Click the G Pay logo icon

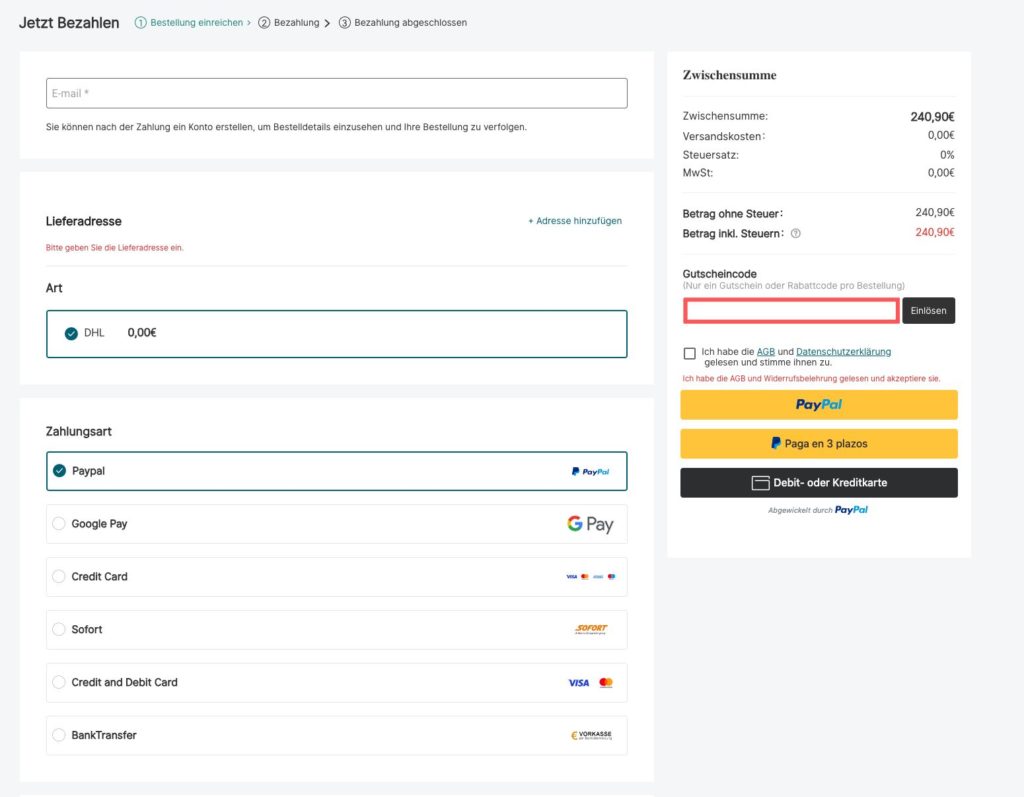pyautogui.click(x=590, y=524)
